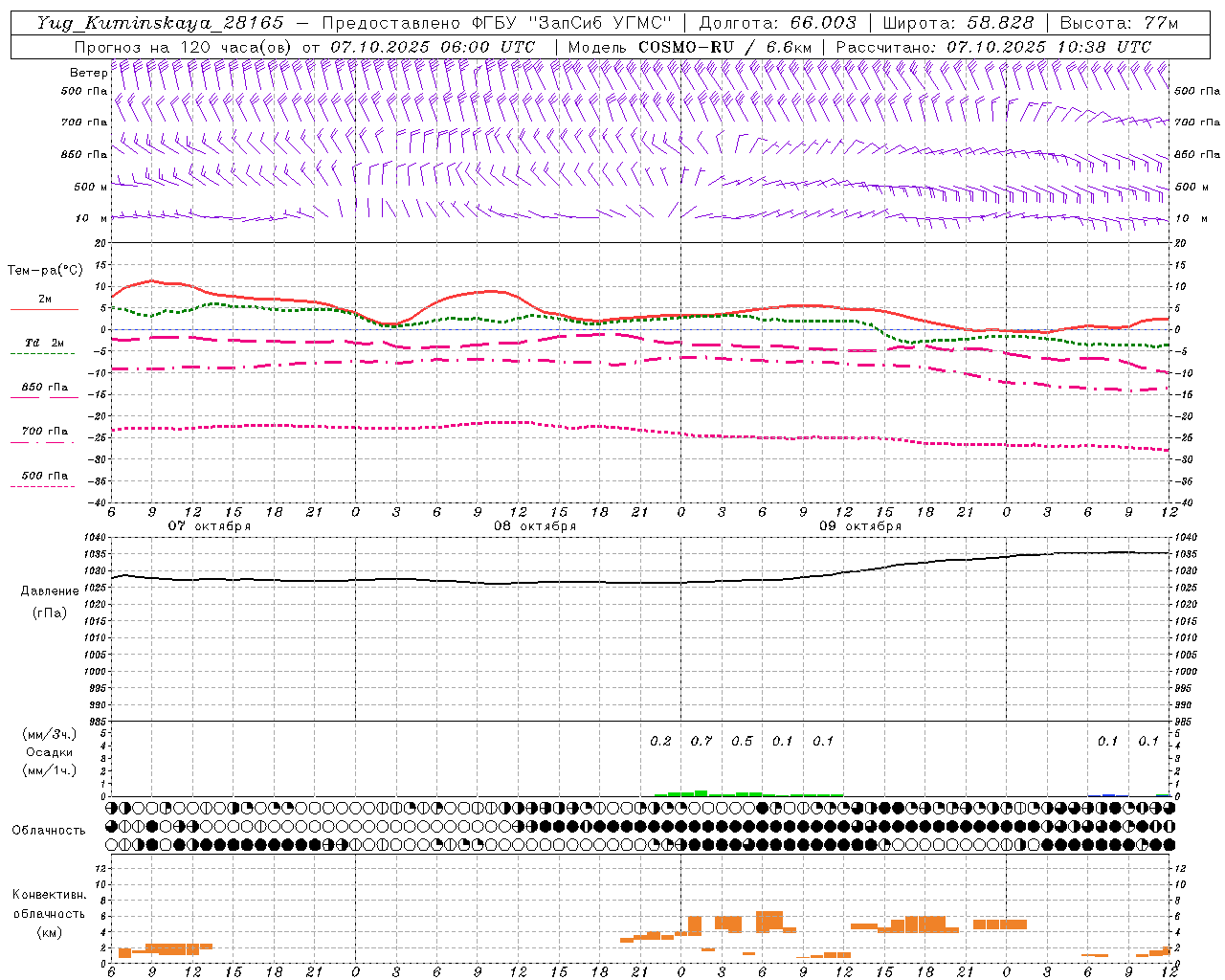Viewport: 1225px width, 980px height.
Task: Click the Модель COSMO-RU / 6.6км label
Action: click(x=689, y=47)
